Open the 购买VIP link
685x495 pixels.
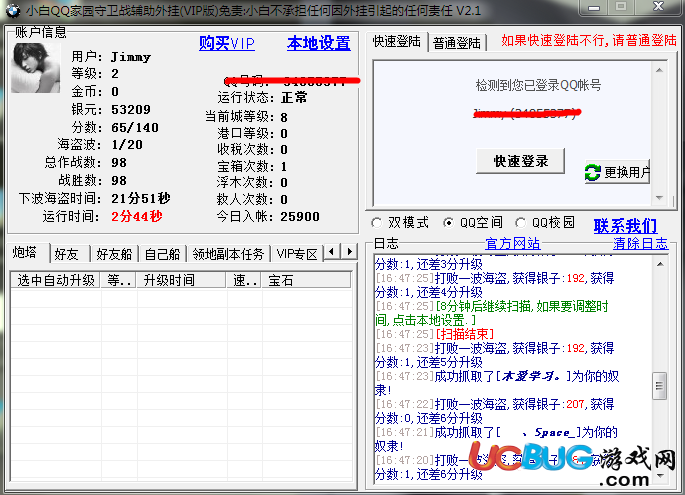pyautogui.click(x=227, y=43)
